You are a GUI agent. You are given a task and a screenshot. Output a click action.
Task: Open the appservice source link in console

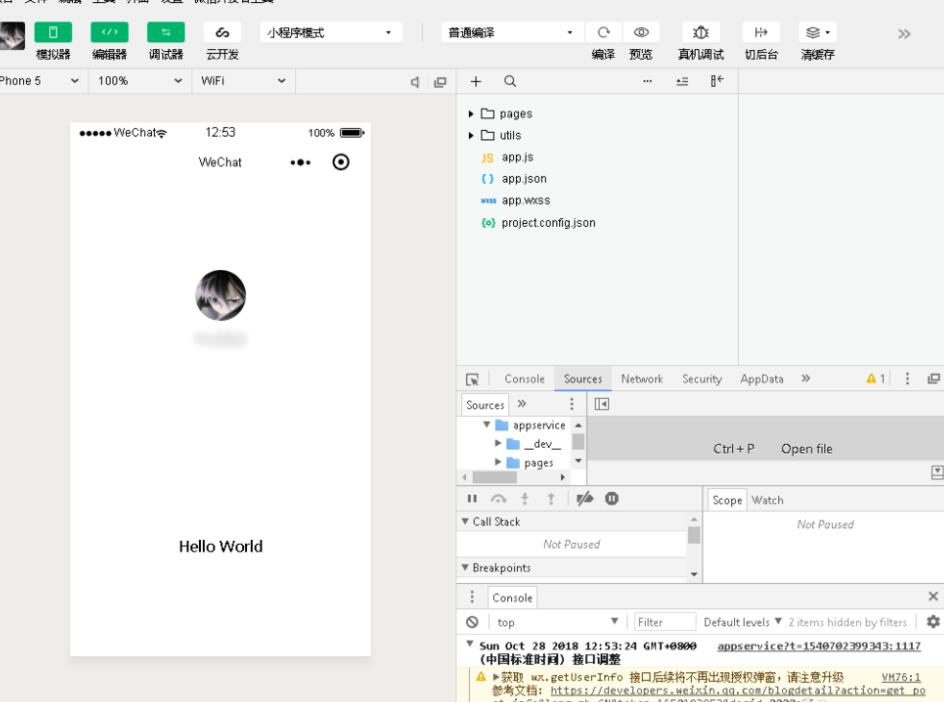click(x=818, y=646)
